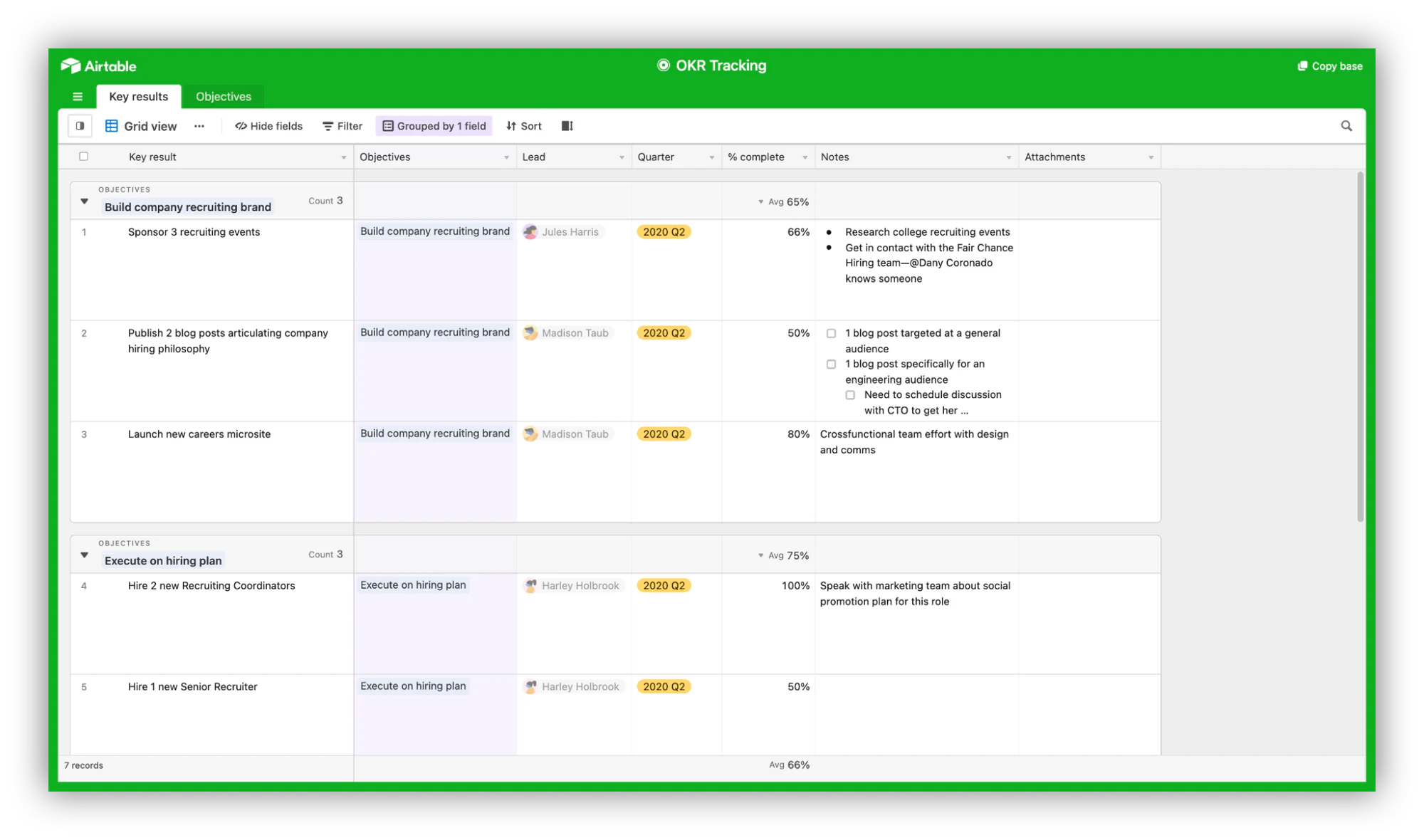
Task: Select 'Sponsor 3 recruiting events' cell
Action: point(212,270)
